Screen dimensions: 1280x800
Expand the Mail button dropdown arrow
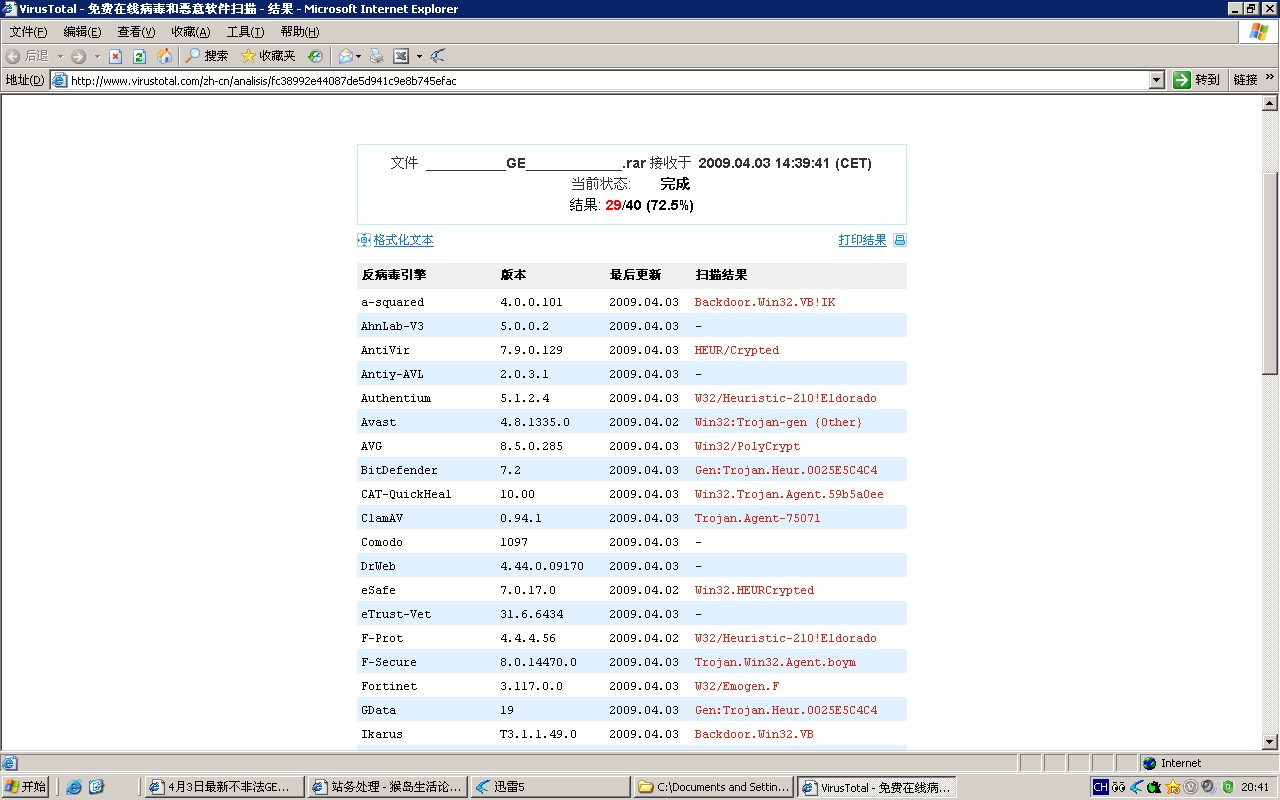point(359,56)
